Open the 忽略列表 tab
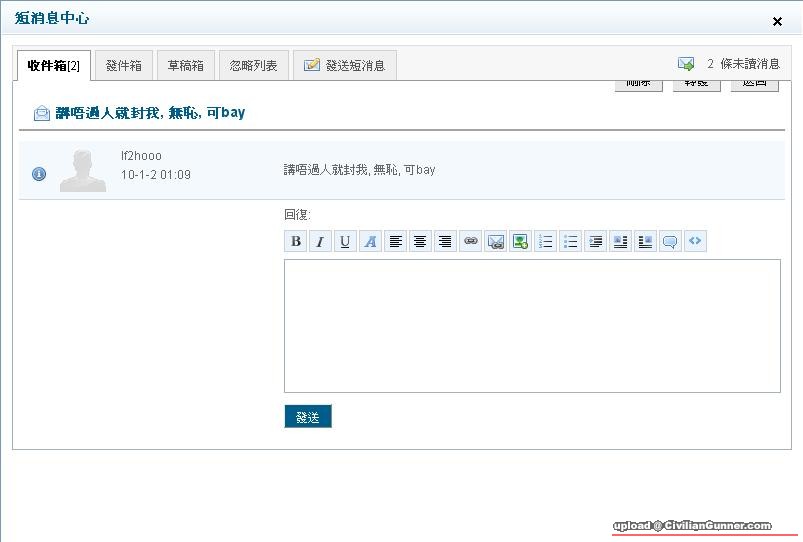This screenshot has height=542, width=803. tap(253, 66)
